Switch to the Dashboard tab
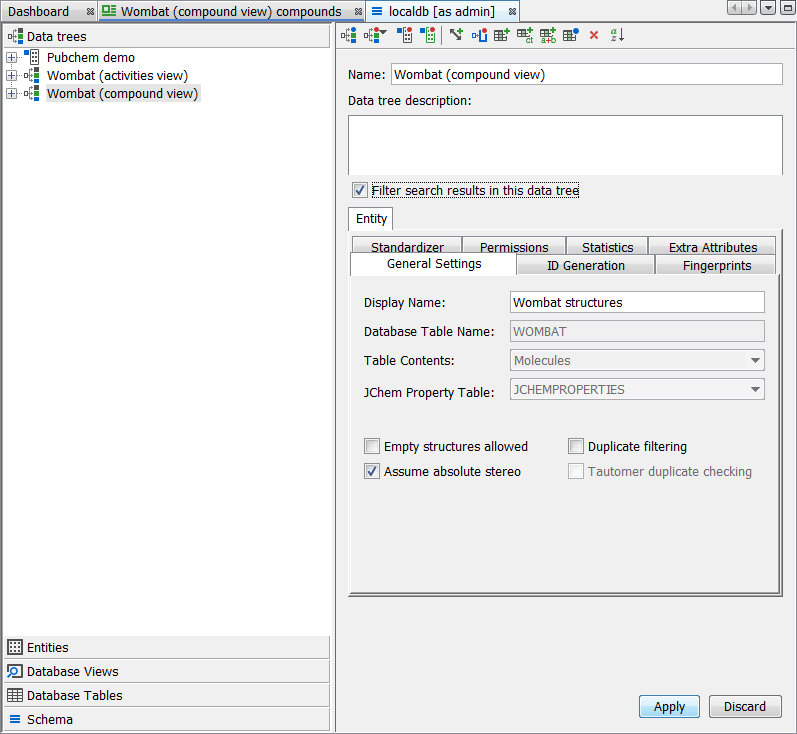 [39, 11]
